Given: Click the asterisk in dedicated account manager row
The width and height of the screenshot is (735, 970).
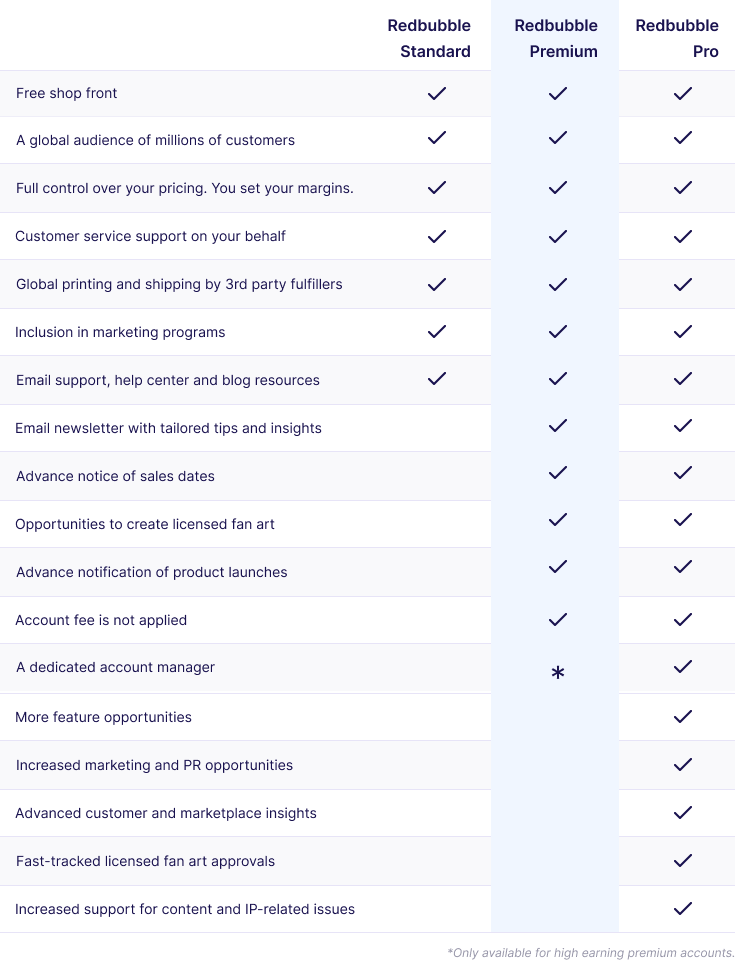Looking at the screenshot, I should [557, 672].
